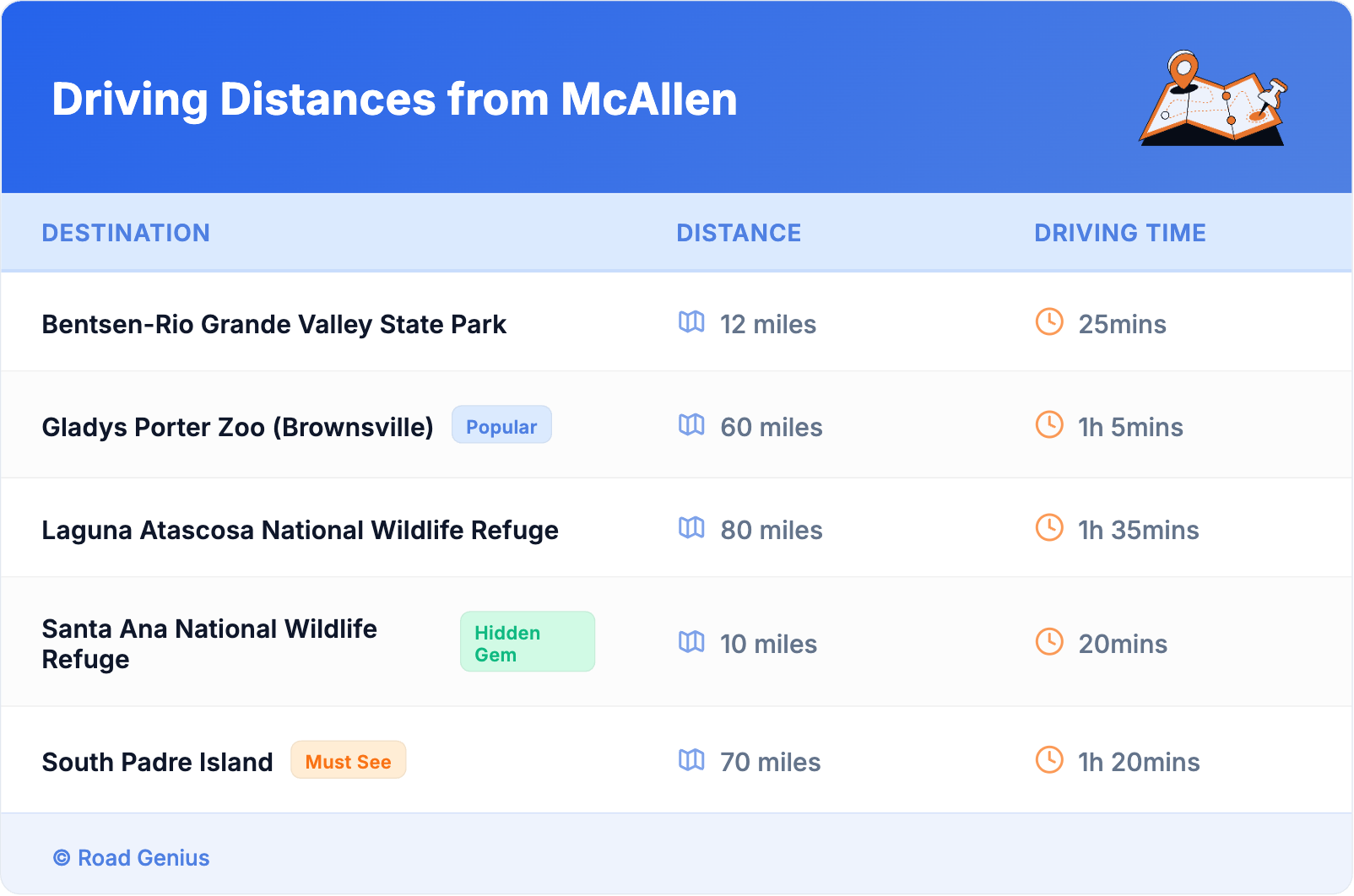
Task: Open the Road Genius copyright link
Action: [132, 858]
